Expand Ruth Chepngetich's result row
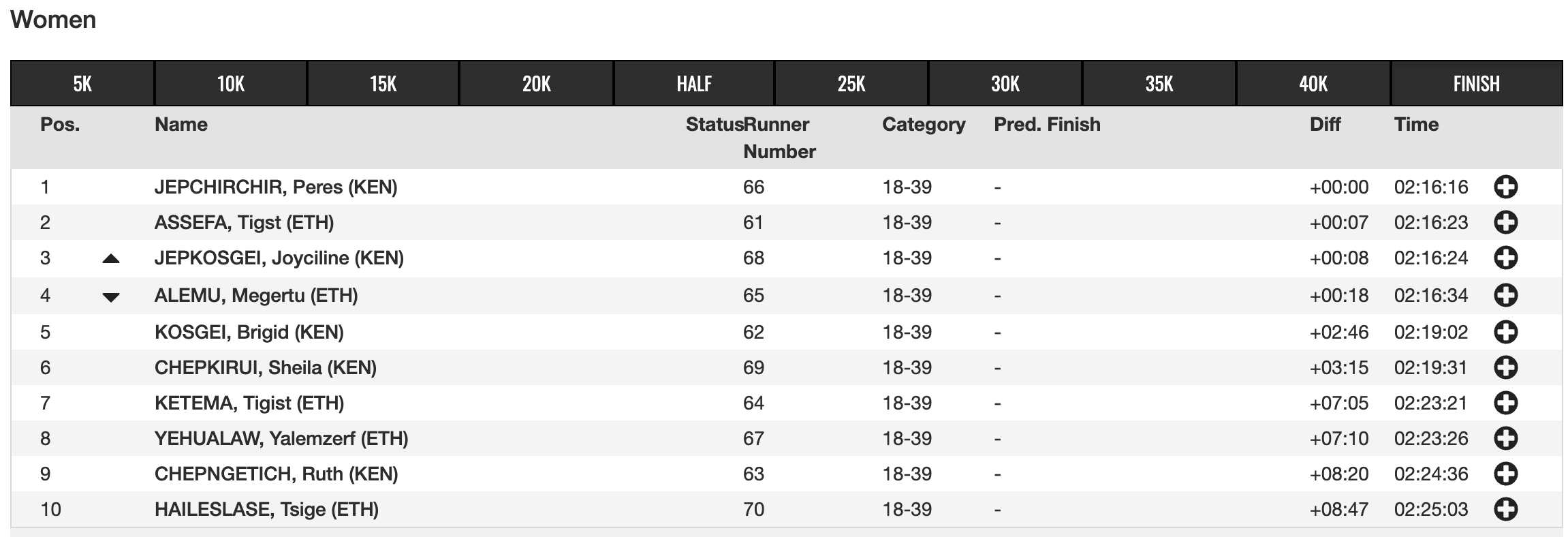This screenshot has width=1568, height=537. [1505, 474]
